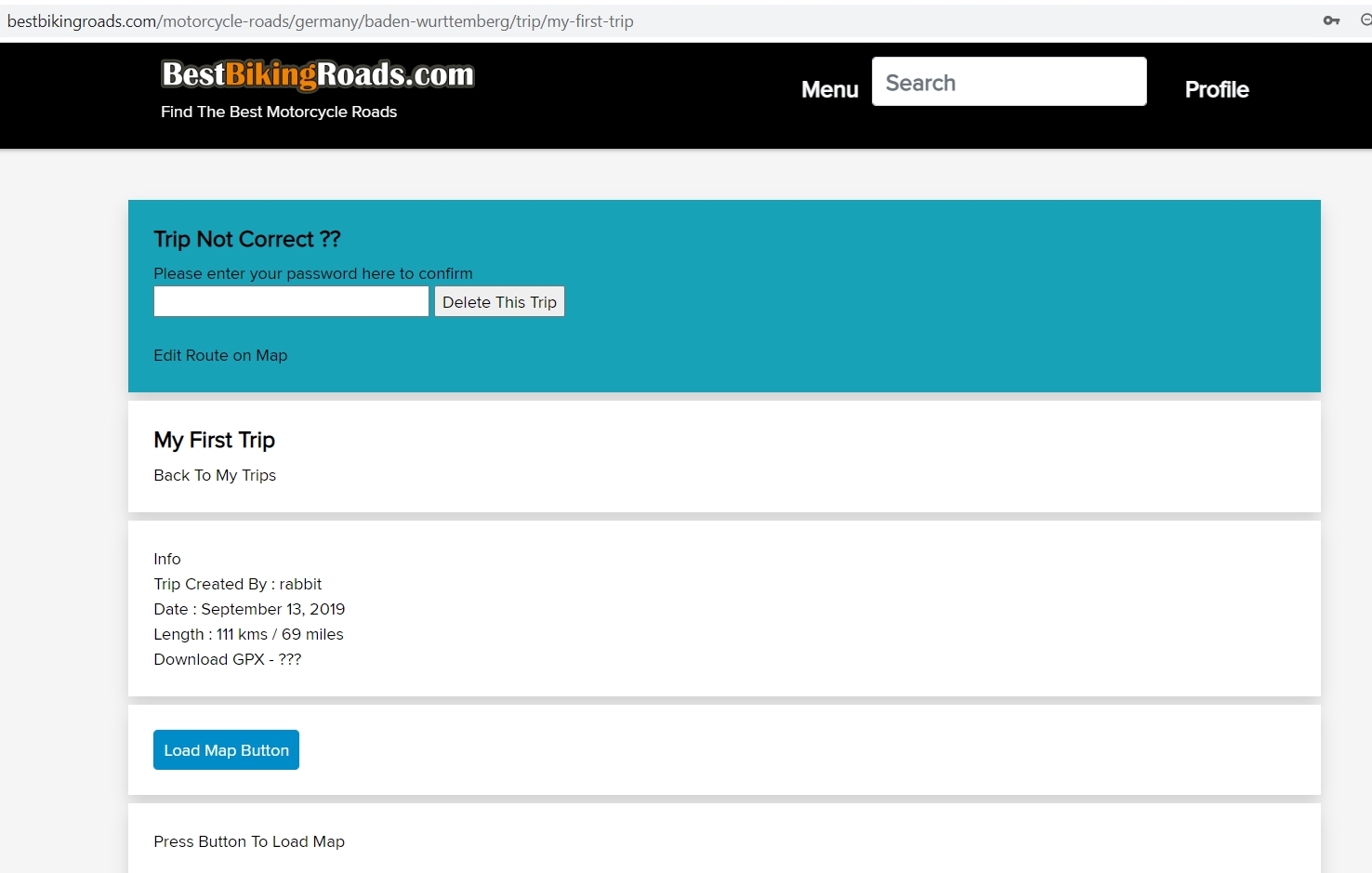Click the Length 111 kms / 69 miles line
Image resolution: width=1372 pixels, height=873 pixels.
248,634
